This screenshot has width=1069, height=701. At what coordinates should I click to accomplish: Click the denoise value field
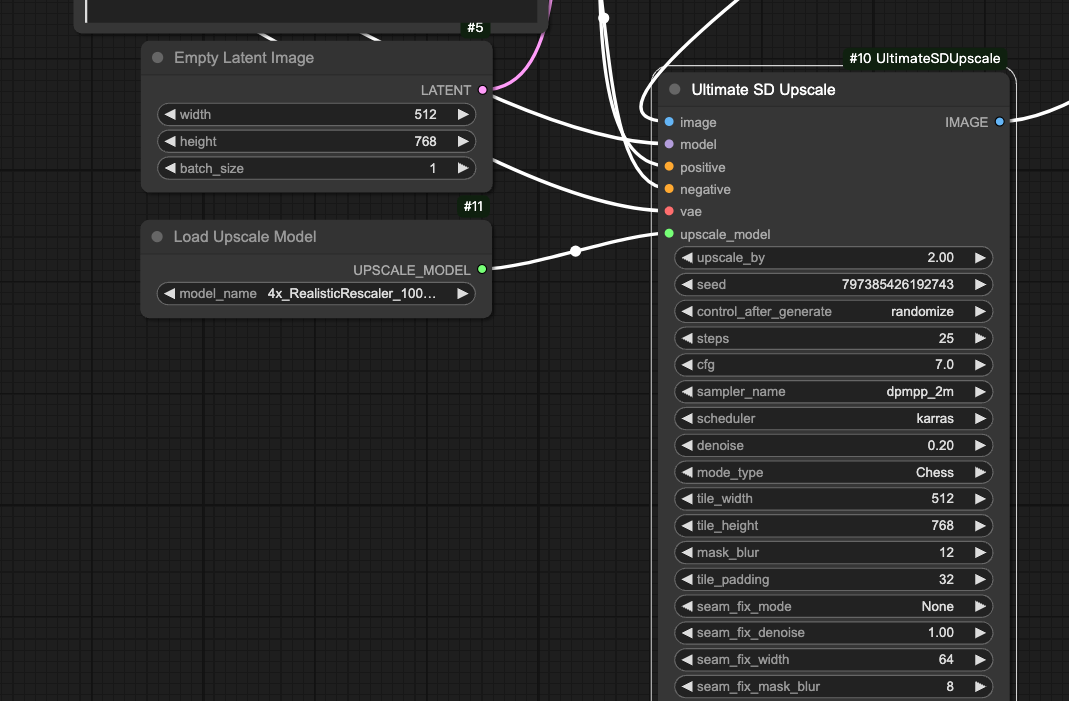(x=833, y=445)
